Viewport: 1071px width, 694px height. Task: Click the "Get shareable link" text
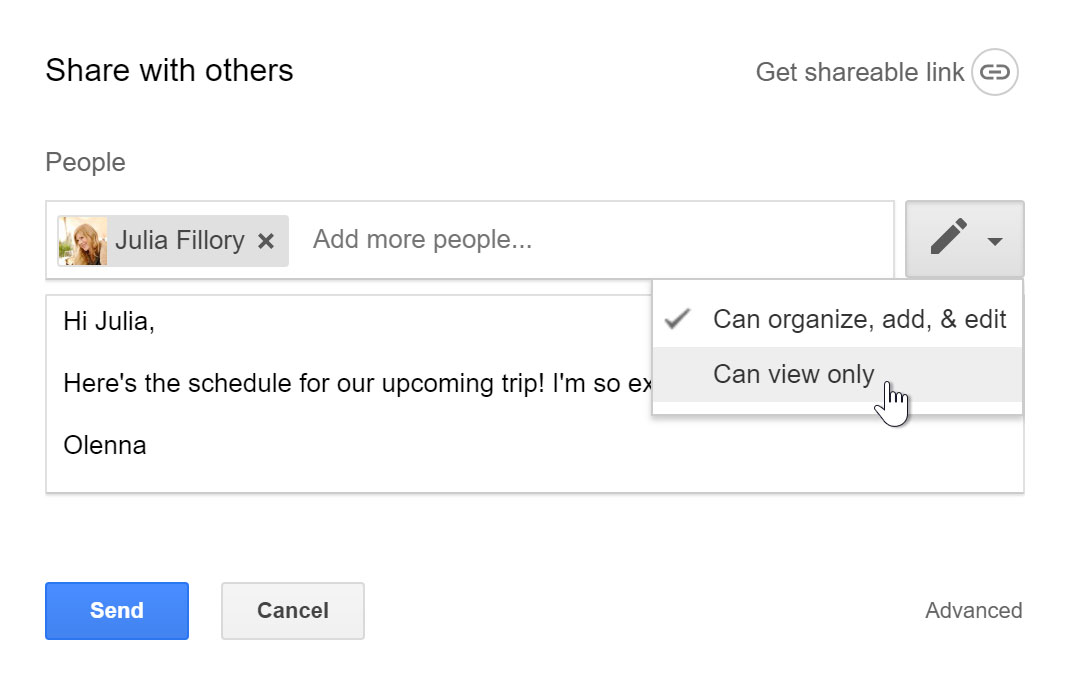click(859, 72)
